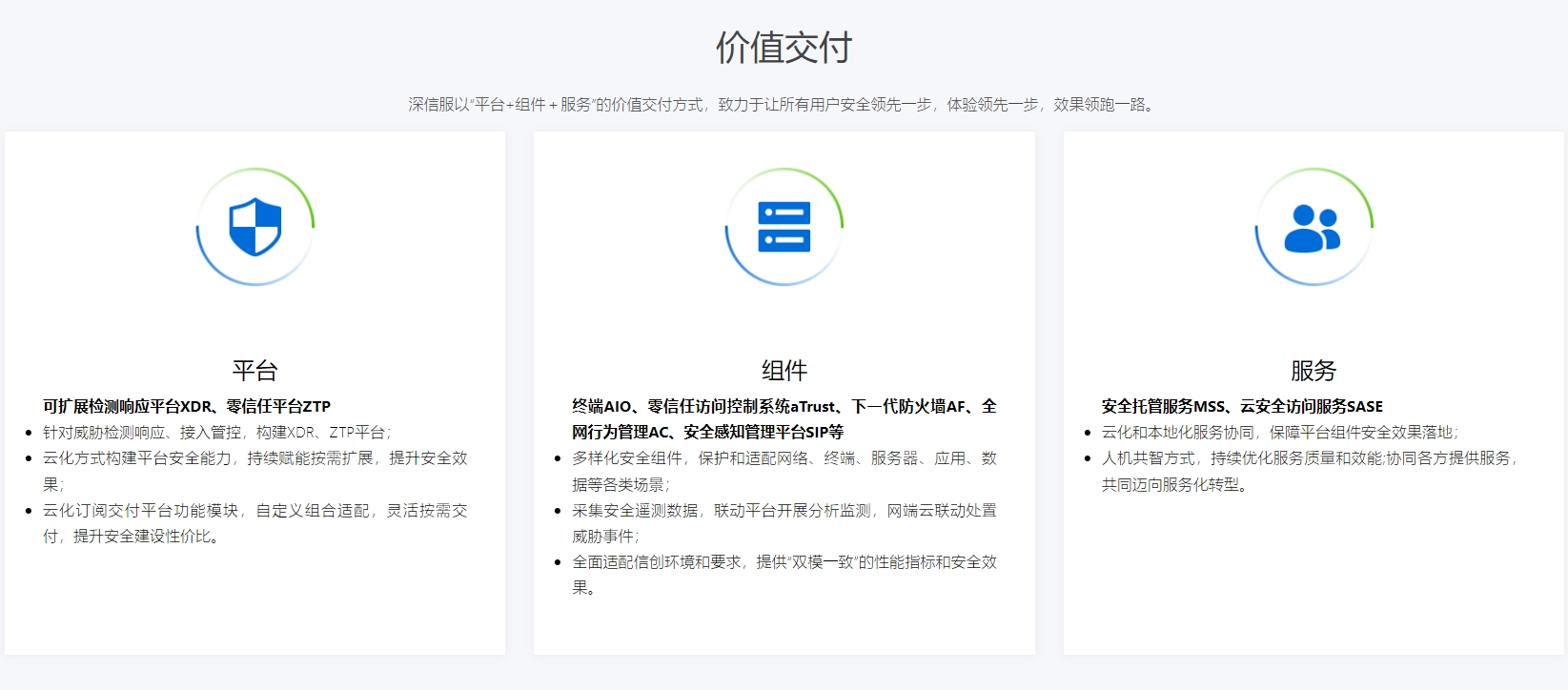Click bullet 云化和本地化服务协同
Screen dimensions: 1568x690
point(1280,432)
